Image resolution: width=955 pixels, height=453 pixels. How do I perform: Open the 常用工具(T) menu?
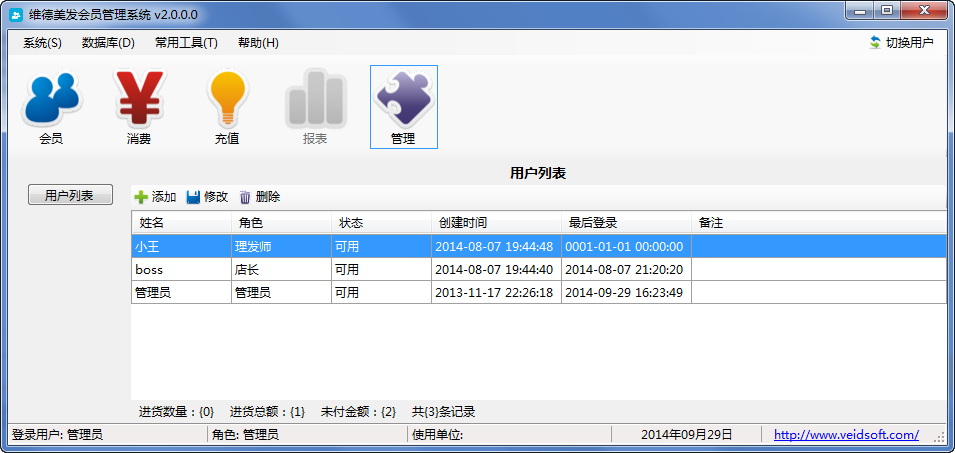tap(186, 43)
